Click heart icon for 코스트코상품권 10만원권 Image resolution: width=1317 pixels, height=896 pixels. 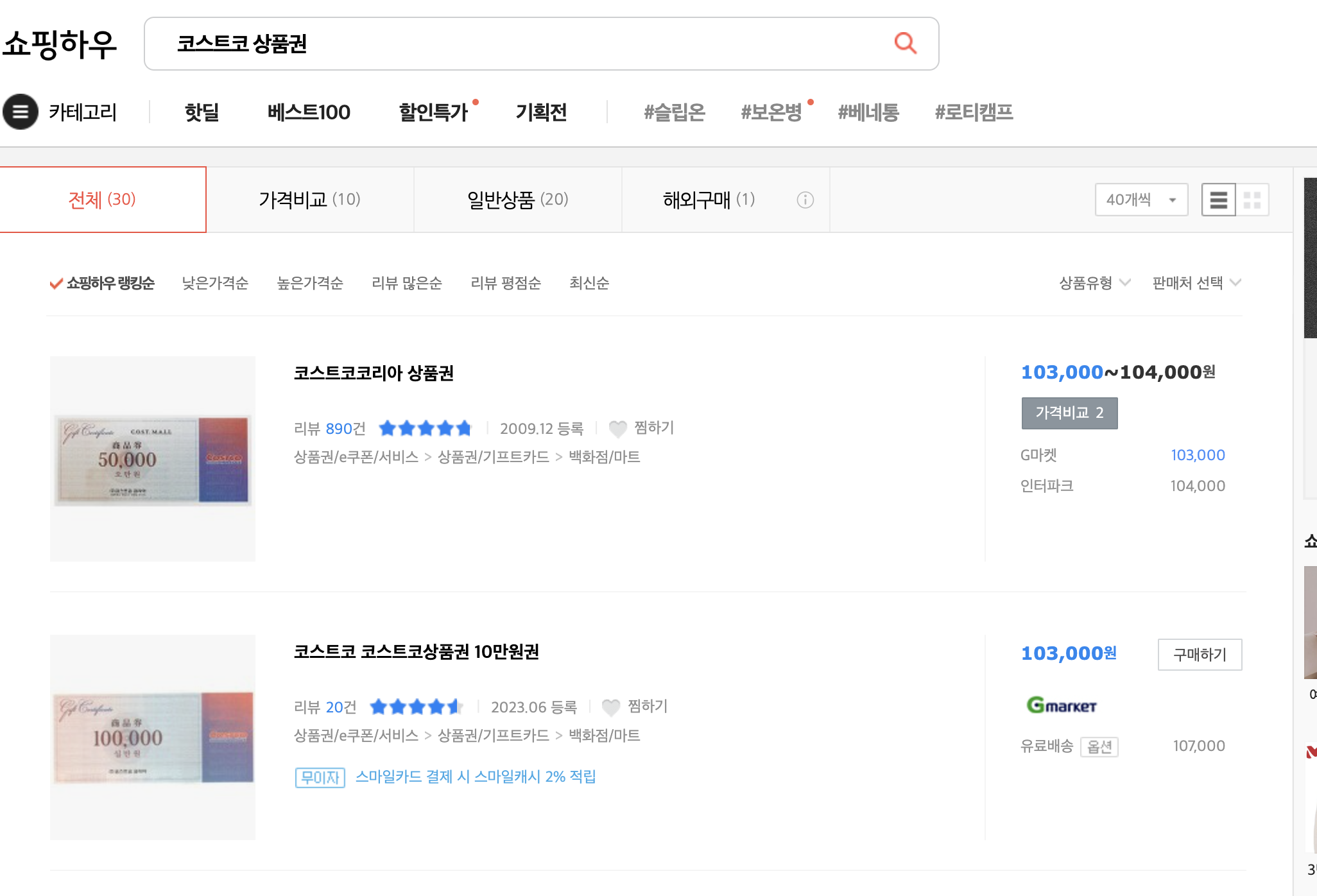coord(611,707)
